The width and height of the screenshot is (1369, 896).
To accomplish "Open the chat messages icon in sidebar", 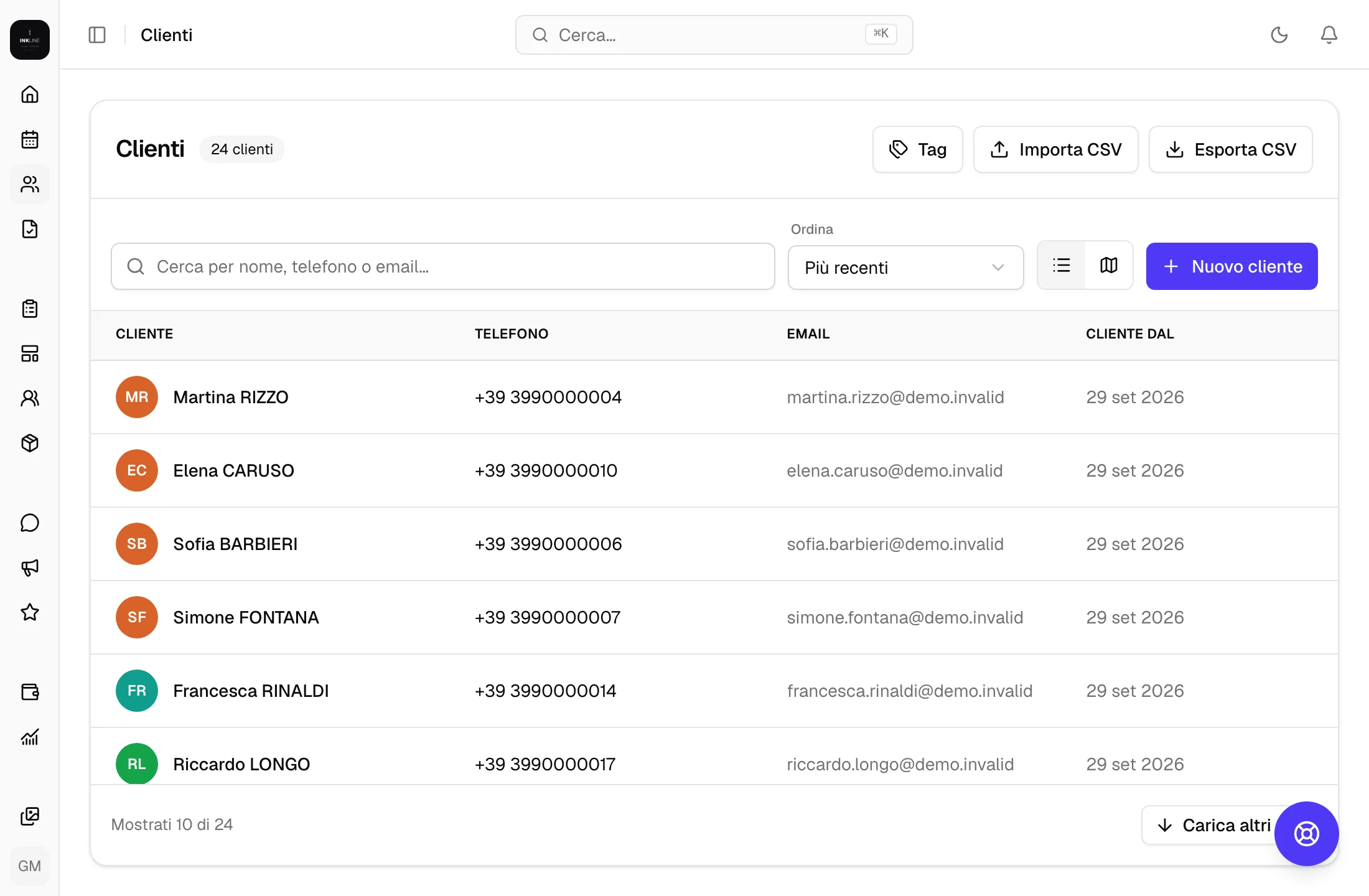I will pyautogui.click(x=30, y=523).
